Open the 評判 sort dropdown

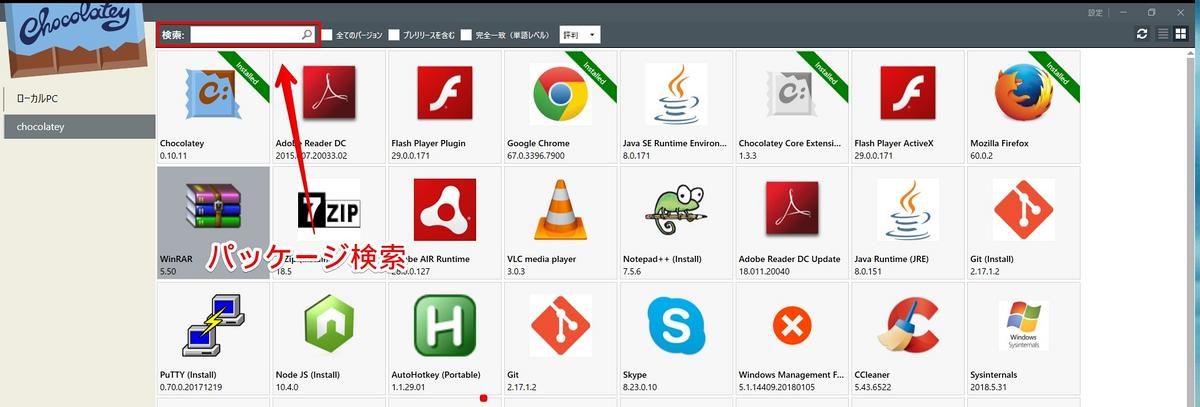click(580, 35)
